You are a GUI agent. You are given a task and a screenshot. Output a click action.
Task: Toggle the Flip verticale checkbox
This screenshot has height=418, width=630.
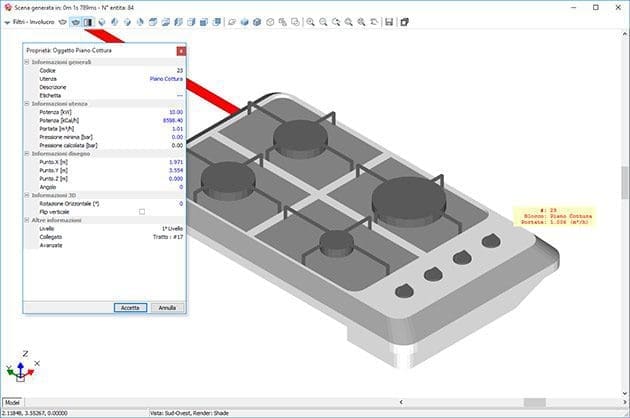(142, 211)
